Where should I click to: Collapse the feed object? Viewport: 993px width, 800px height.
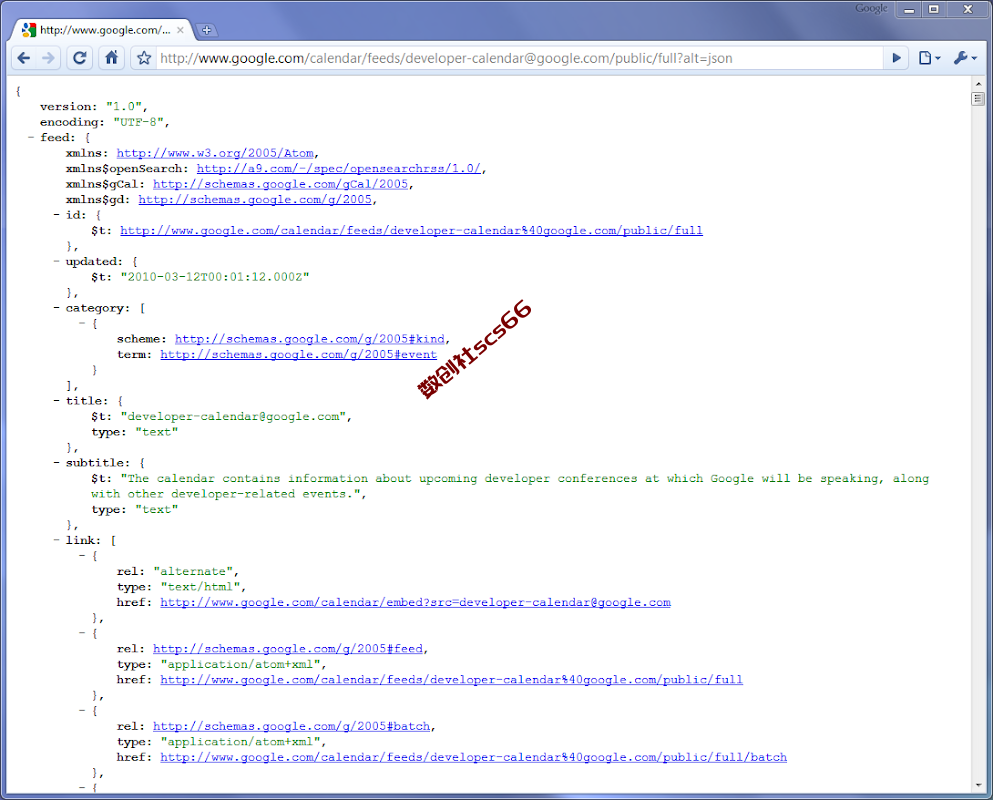[30, 137]
